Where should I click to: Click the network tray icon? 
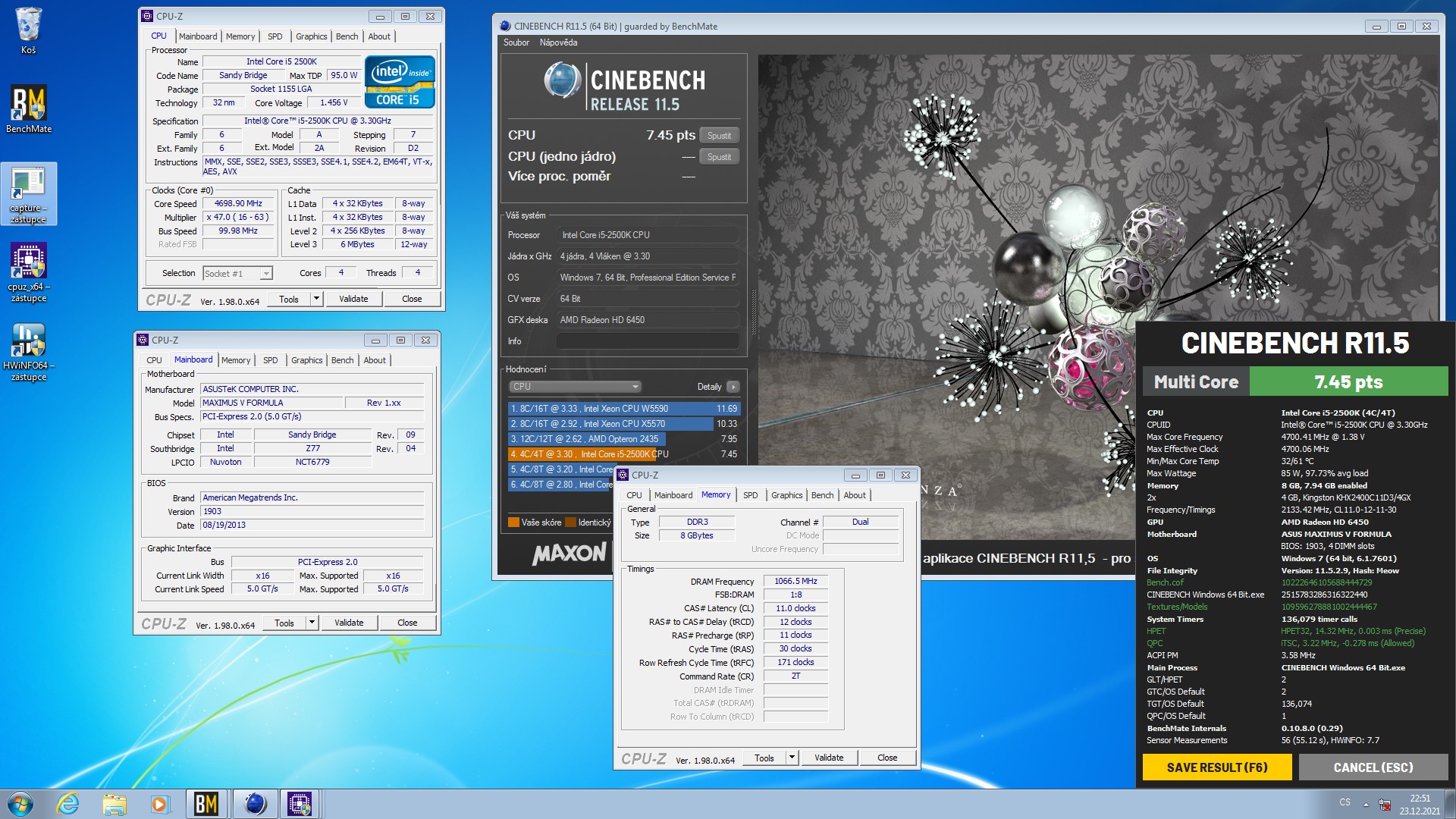pos(1385,805)
